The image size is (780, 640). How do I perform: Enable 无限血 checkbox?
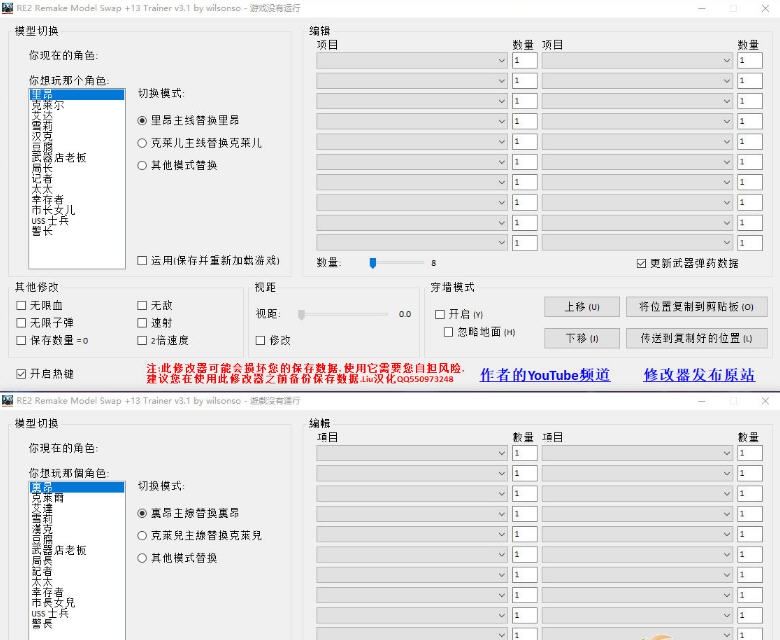pyautogui.click(x=21, y=305)
